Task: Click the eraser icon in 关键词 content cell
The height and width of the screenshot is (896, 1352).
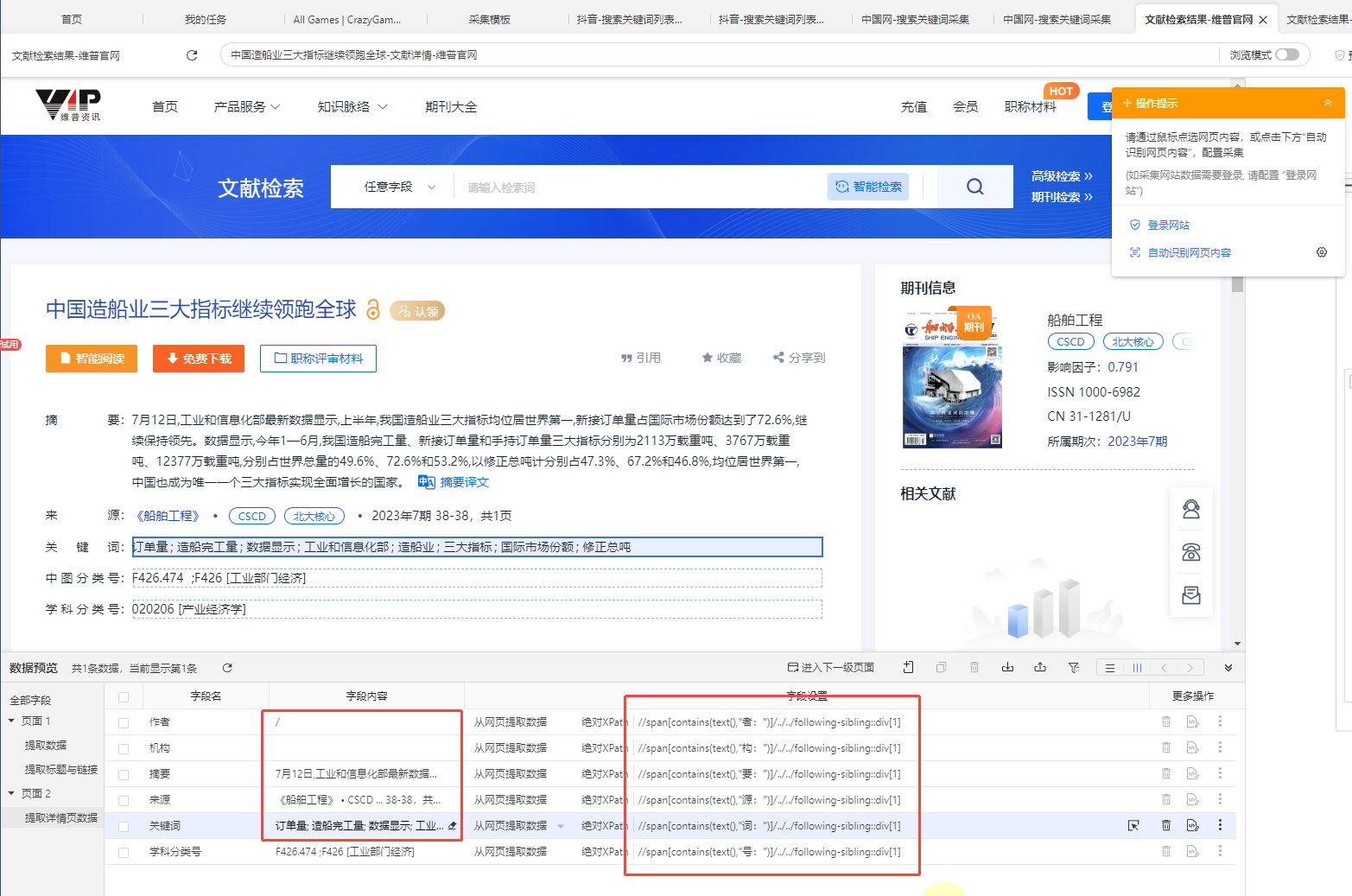Action: (453, 826)
